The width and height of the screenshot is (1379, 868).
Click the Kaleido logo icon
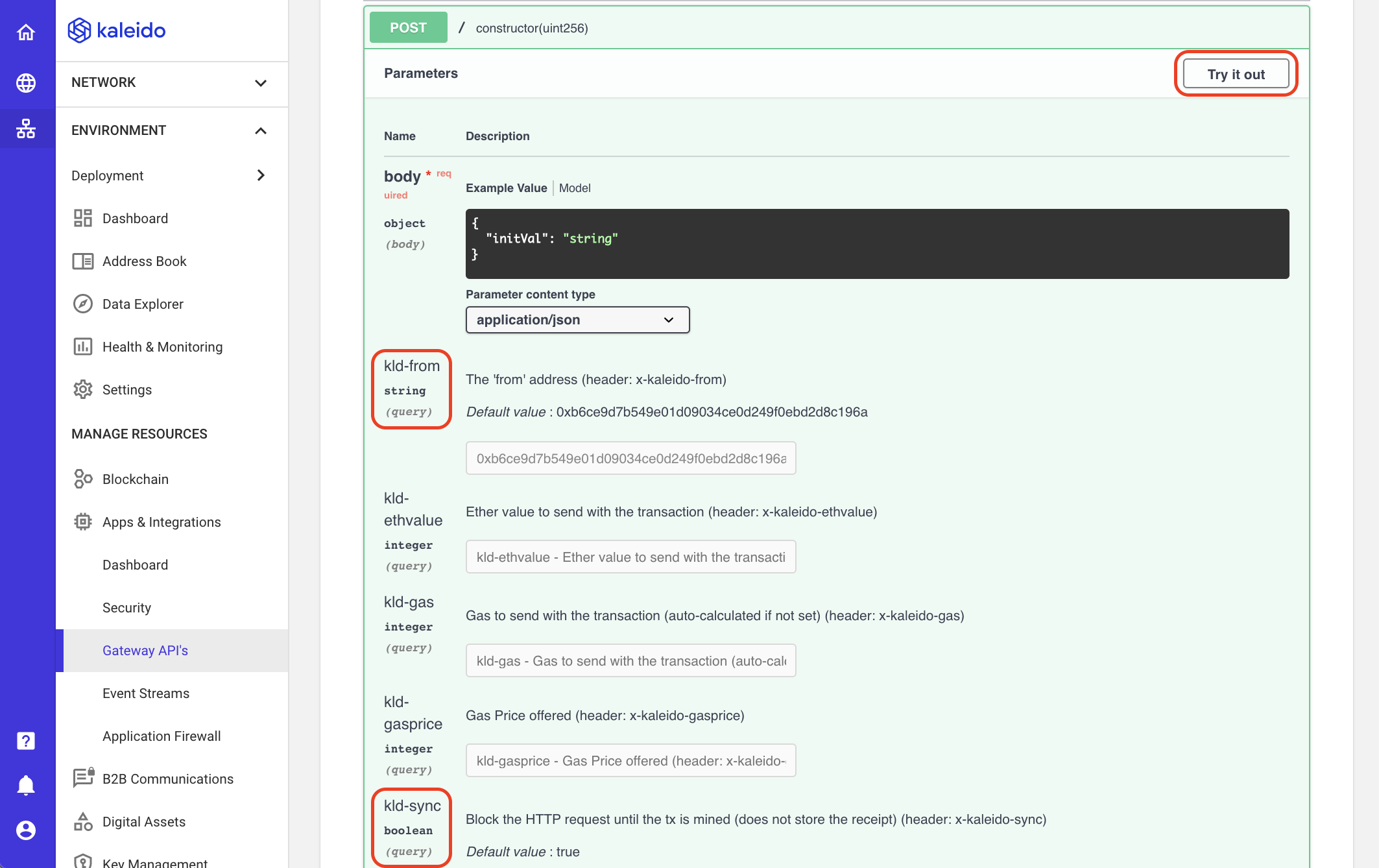[x=81, y=31]
